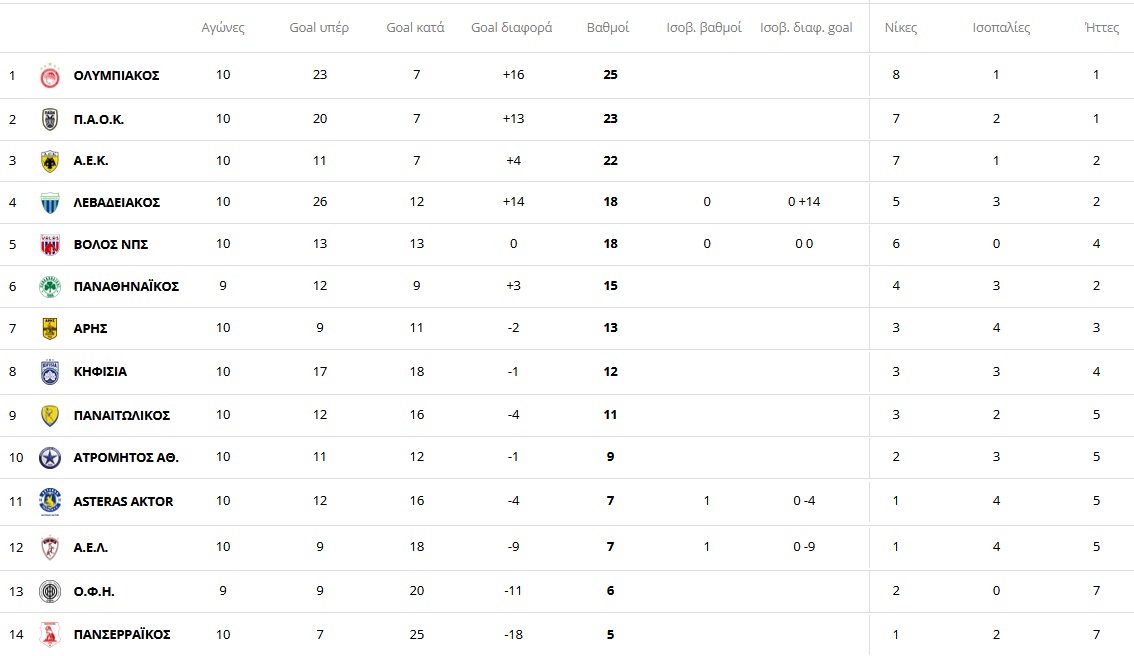Click the P.A.O.K. club logo
The width and height of the screenshot is (1134, 656).
[x=49, y=119]
